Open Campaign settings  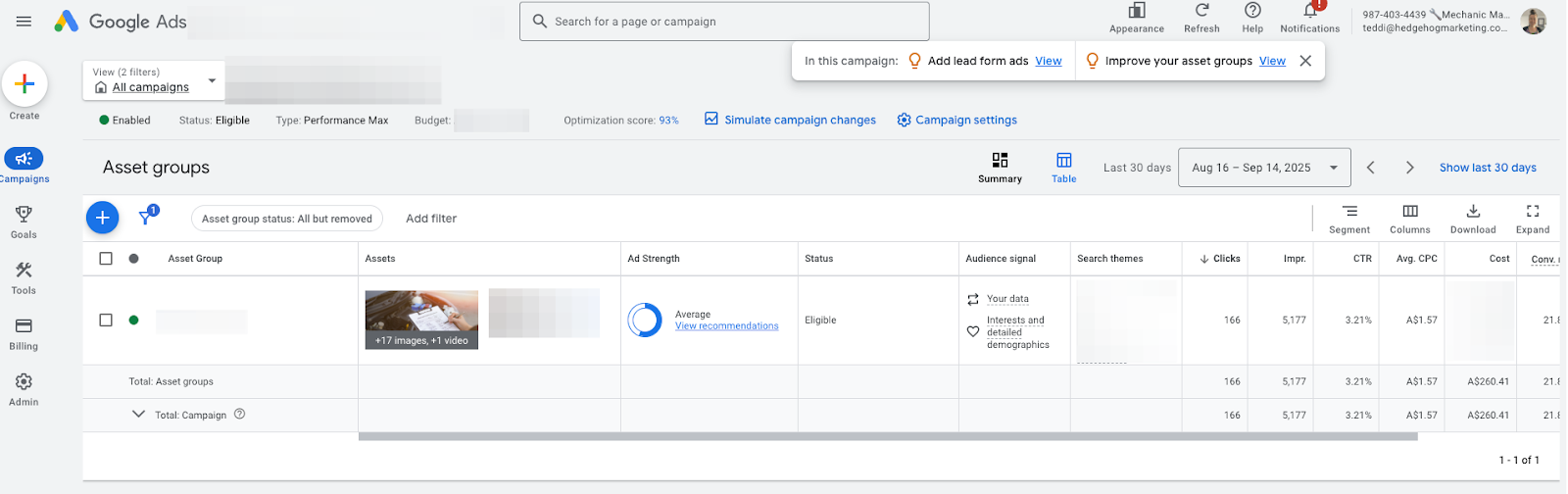click(x=956, y=120)
